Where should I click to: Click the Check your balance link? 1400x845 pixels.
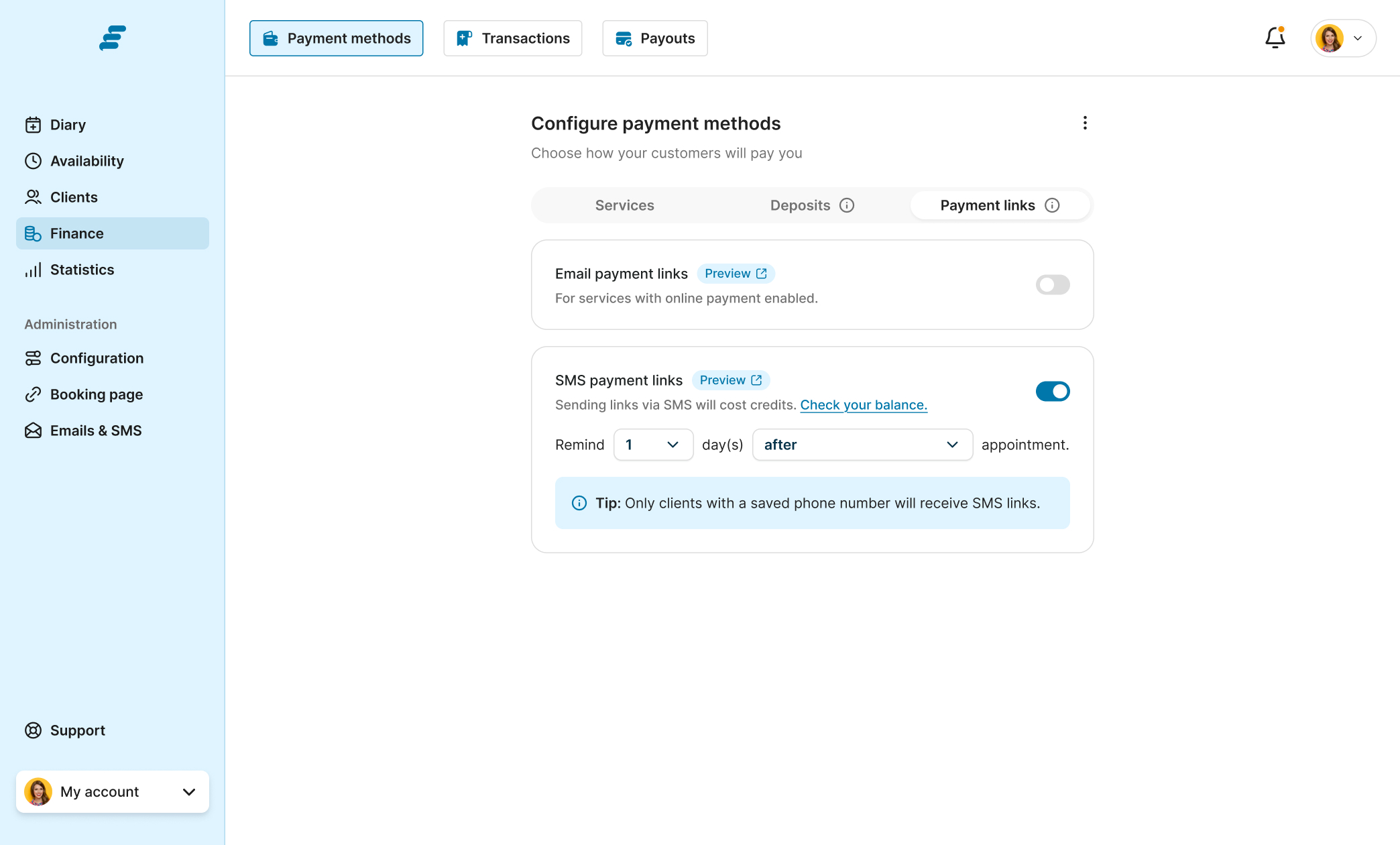(864, 404)
